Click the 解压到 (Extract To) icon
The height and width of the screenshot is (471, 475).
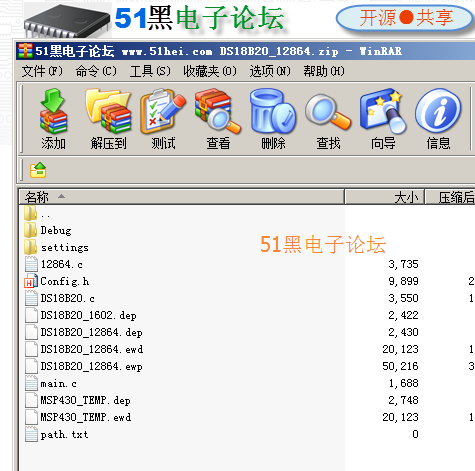point(108,111)
